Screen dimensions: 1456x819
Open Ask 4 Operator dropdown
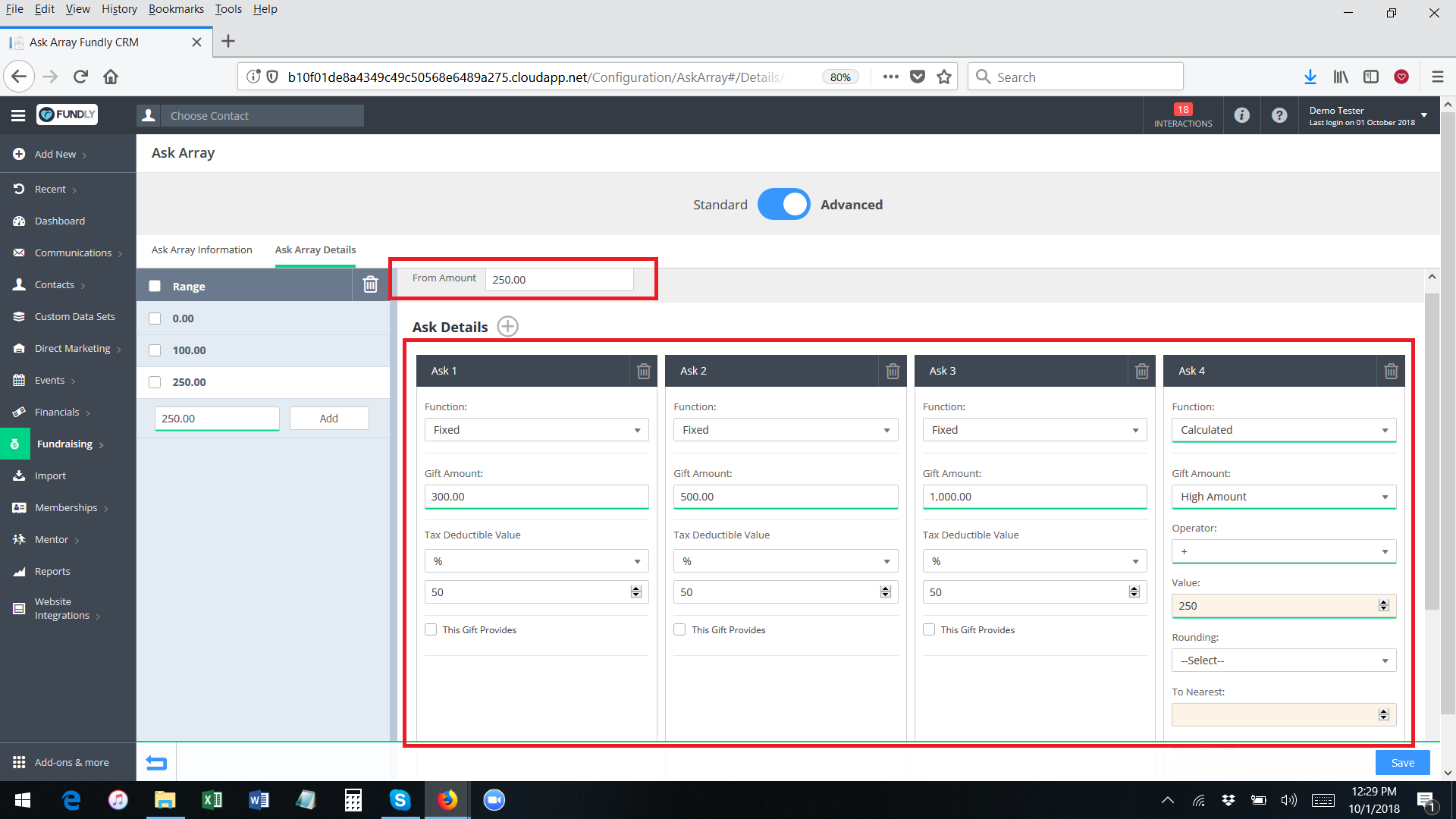[x=1284, y=551]
